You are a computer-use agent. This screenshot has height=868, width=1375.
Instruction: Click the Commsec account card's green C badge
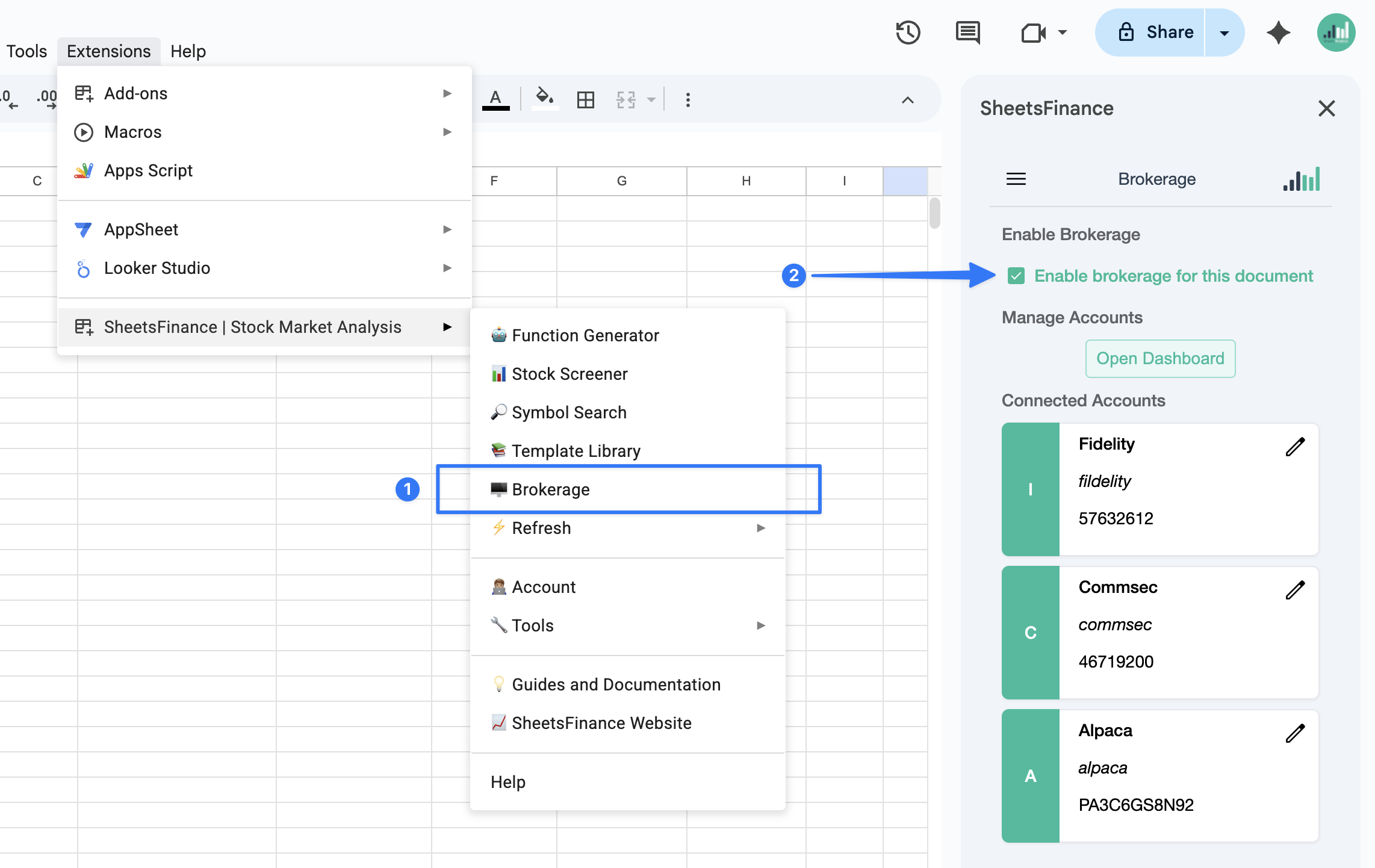(1030, 633)
